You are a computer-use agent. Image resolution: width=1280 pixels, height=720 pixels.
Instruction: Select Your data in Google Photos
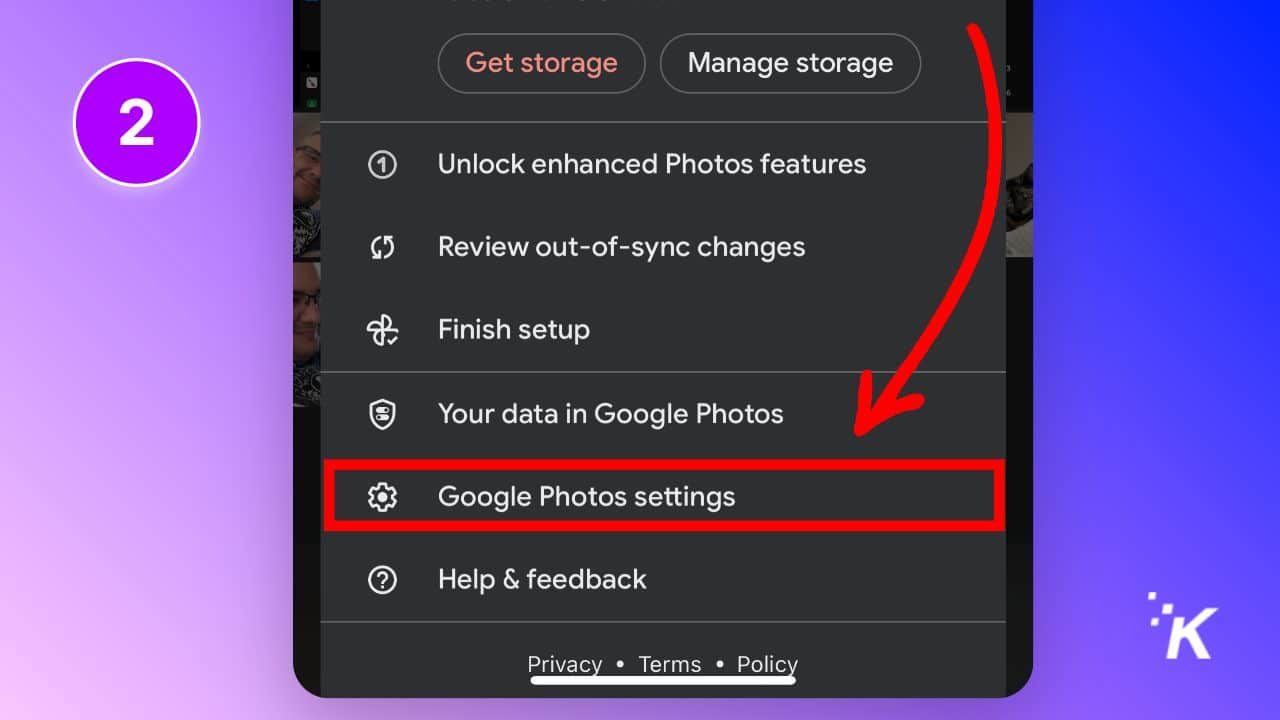[x=610, y=413]
